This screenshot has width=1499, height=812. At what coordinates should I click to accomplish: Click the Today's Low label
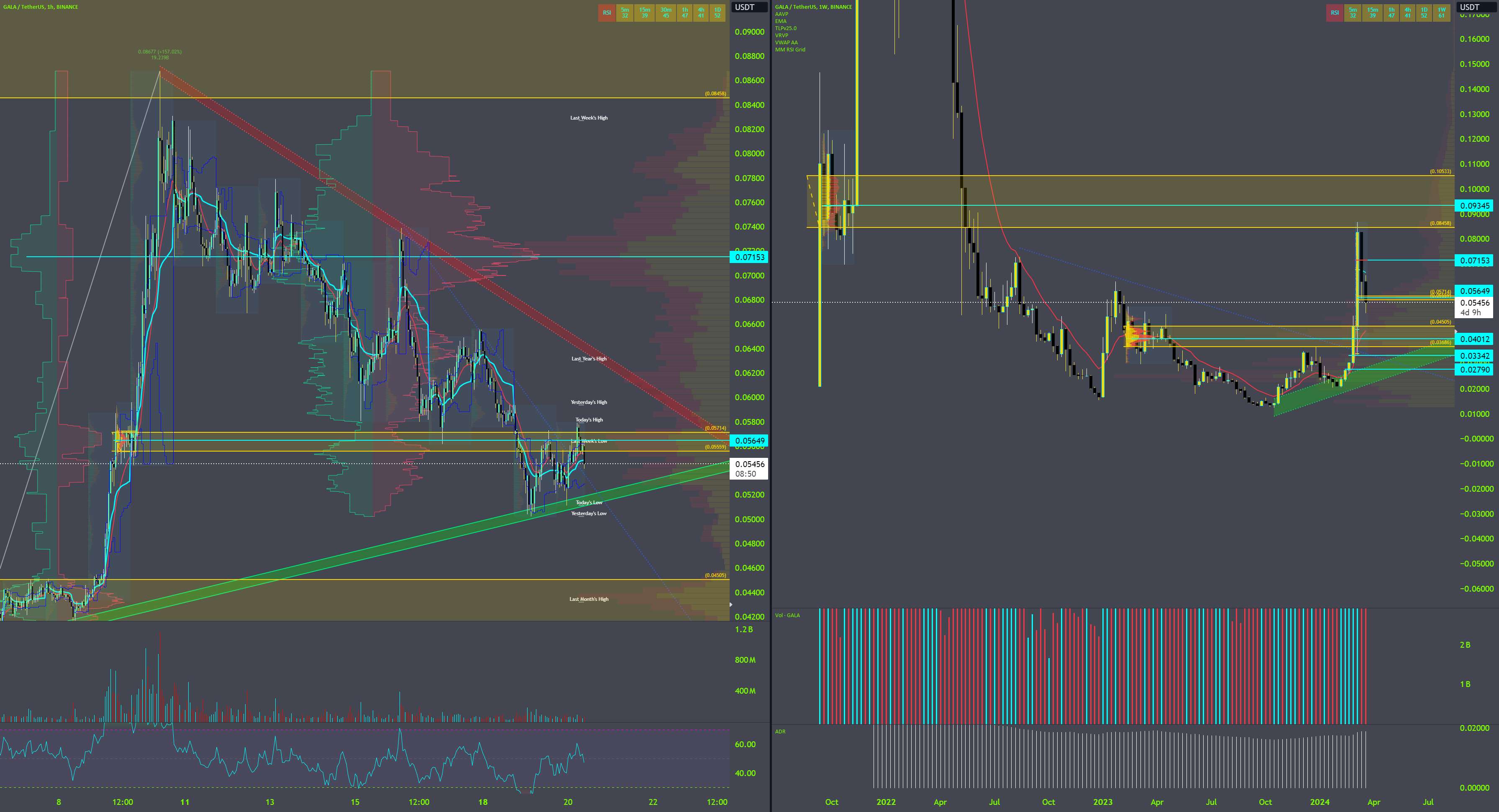tap(589, 502)
